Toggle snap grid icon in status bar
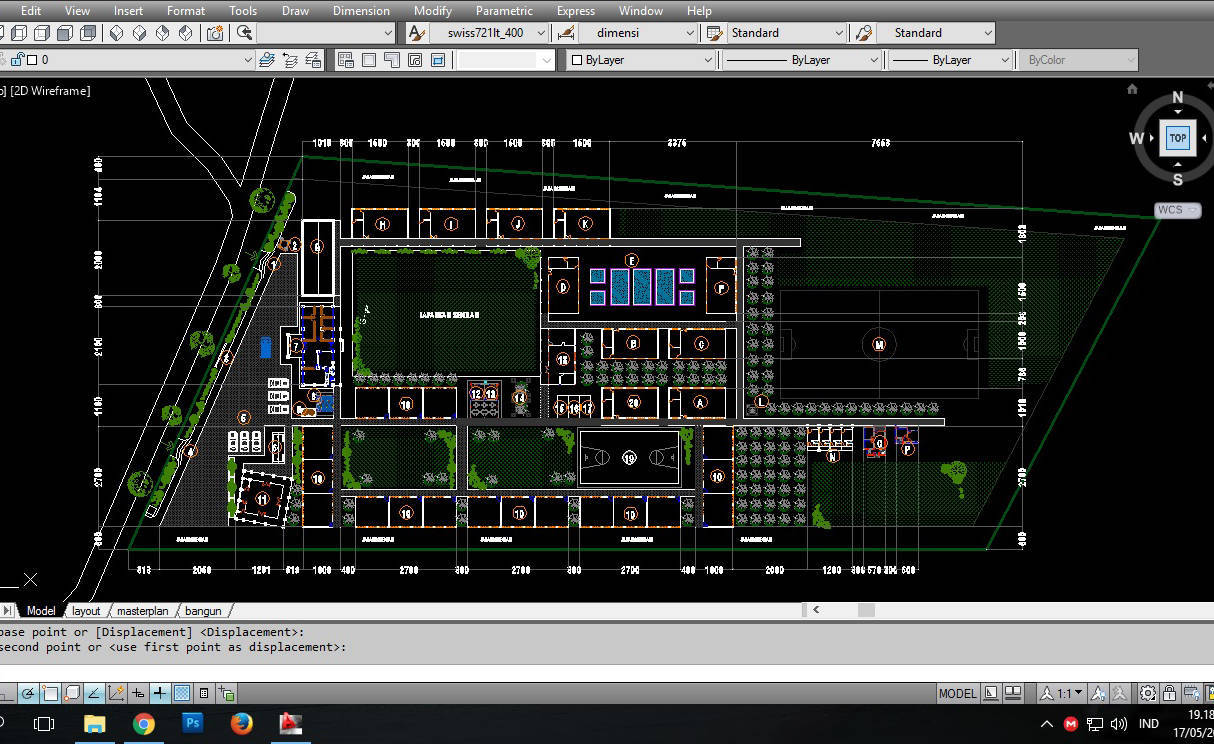The height and width of the screenshot is (744, 1214). pos(182,693)
